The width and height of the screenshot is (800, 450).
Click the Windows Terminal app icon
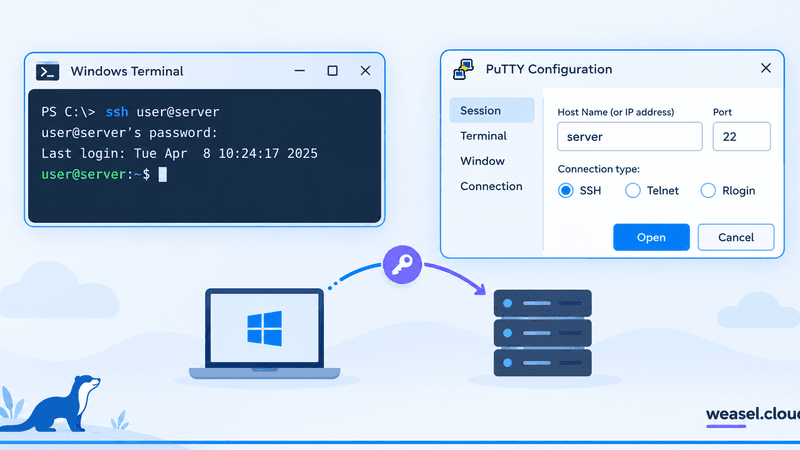tap(47, 71)
